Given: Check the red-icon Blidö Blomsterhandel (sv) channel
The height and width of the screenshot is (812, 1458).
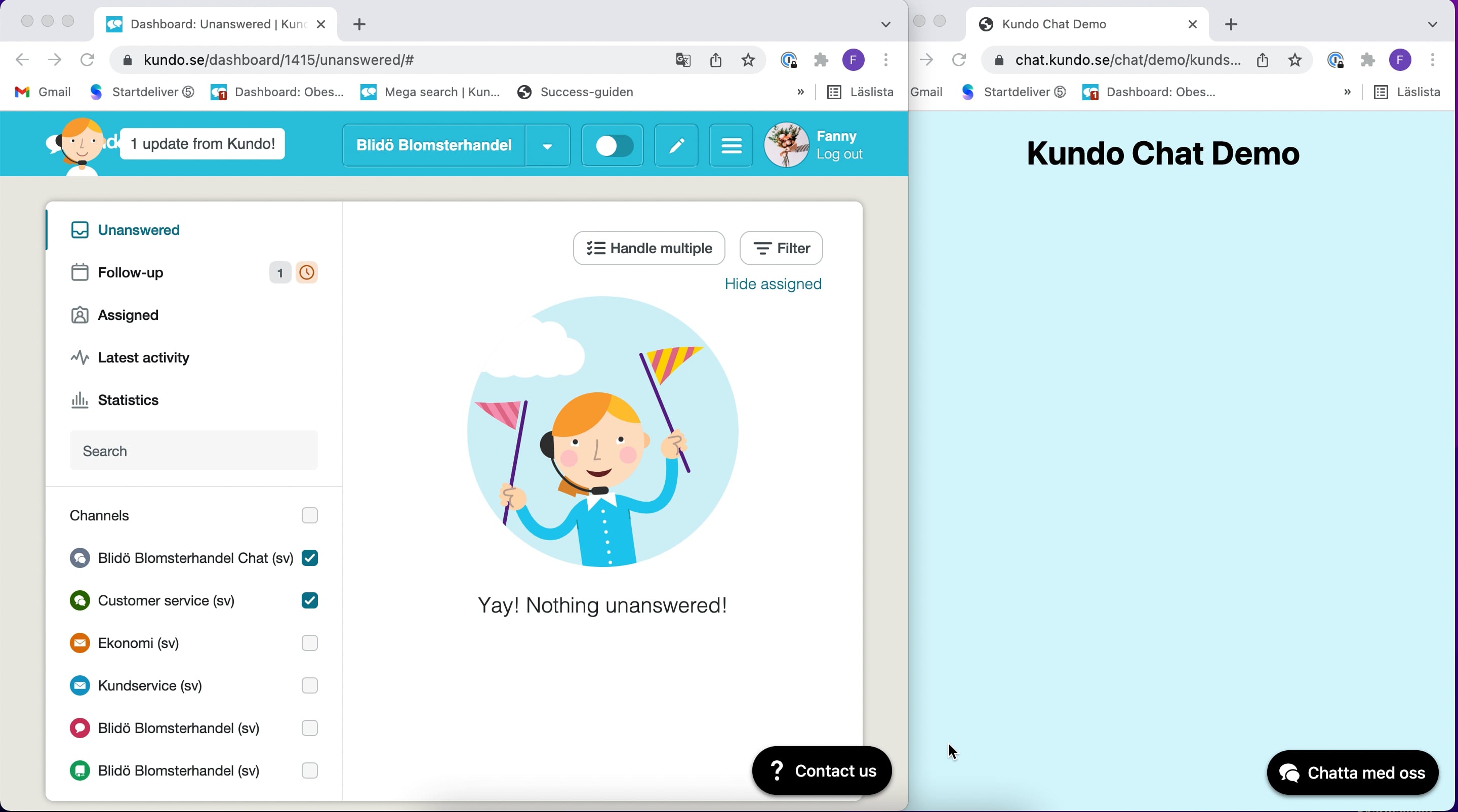Looking at the screenshot, I should coord(310,727).
